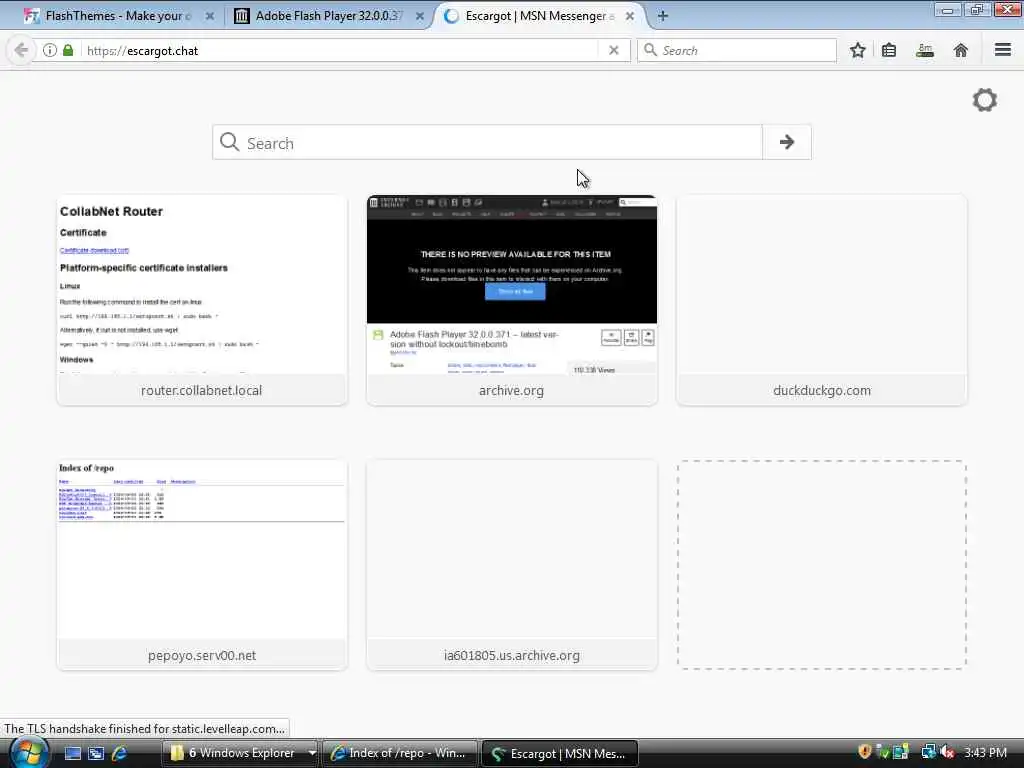The height and width of the screenshot is (768, 1024).
Task: Click the network tray icon
Action: point(928,752)
